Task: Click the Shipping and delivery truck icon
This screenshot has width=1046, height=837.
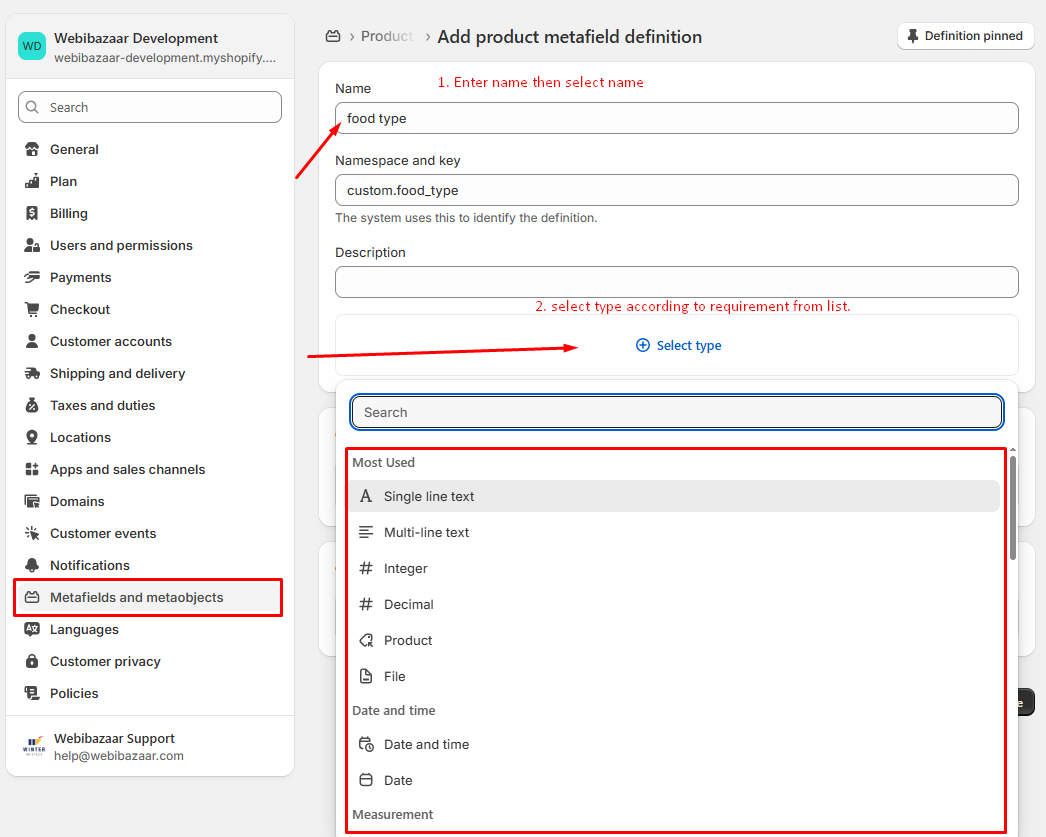Action: pyautogui.click(x=32, y=374)
